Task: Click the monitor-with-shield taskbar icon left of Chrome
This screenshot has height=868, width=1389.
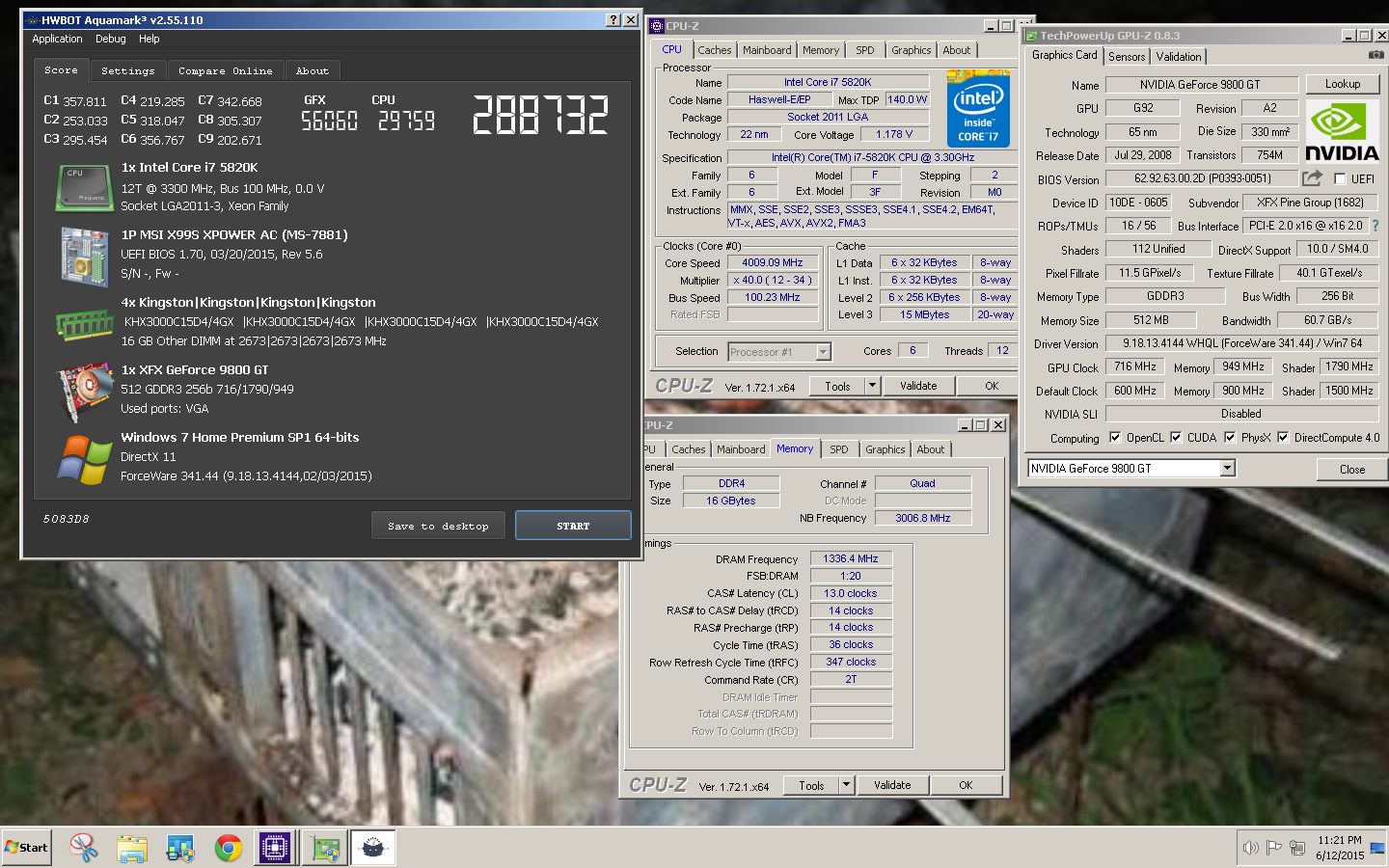Action: click(180, 848)
